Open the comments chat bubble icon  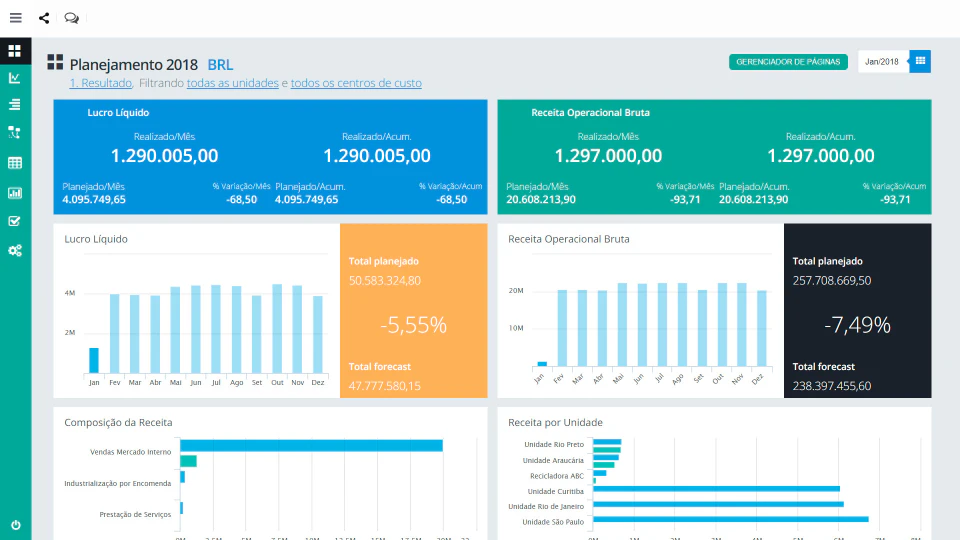71,18
